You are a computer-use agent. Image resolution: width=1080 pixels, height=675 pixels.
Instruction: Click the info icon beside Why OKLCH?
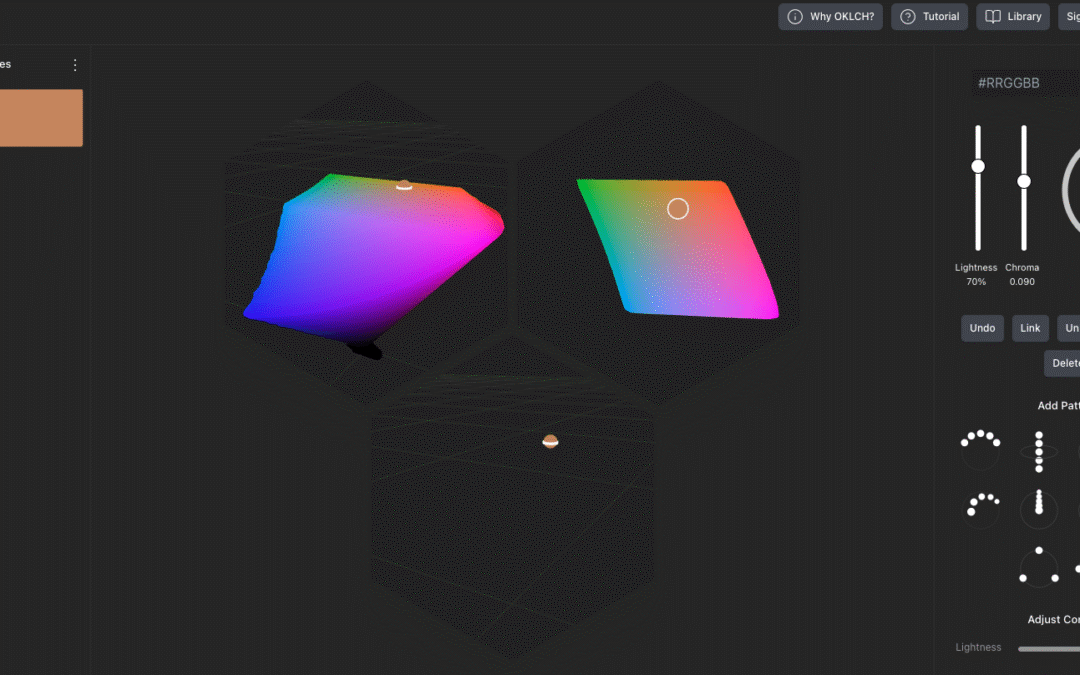click(794, 16)
